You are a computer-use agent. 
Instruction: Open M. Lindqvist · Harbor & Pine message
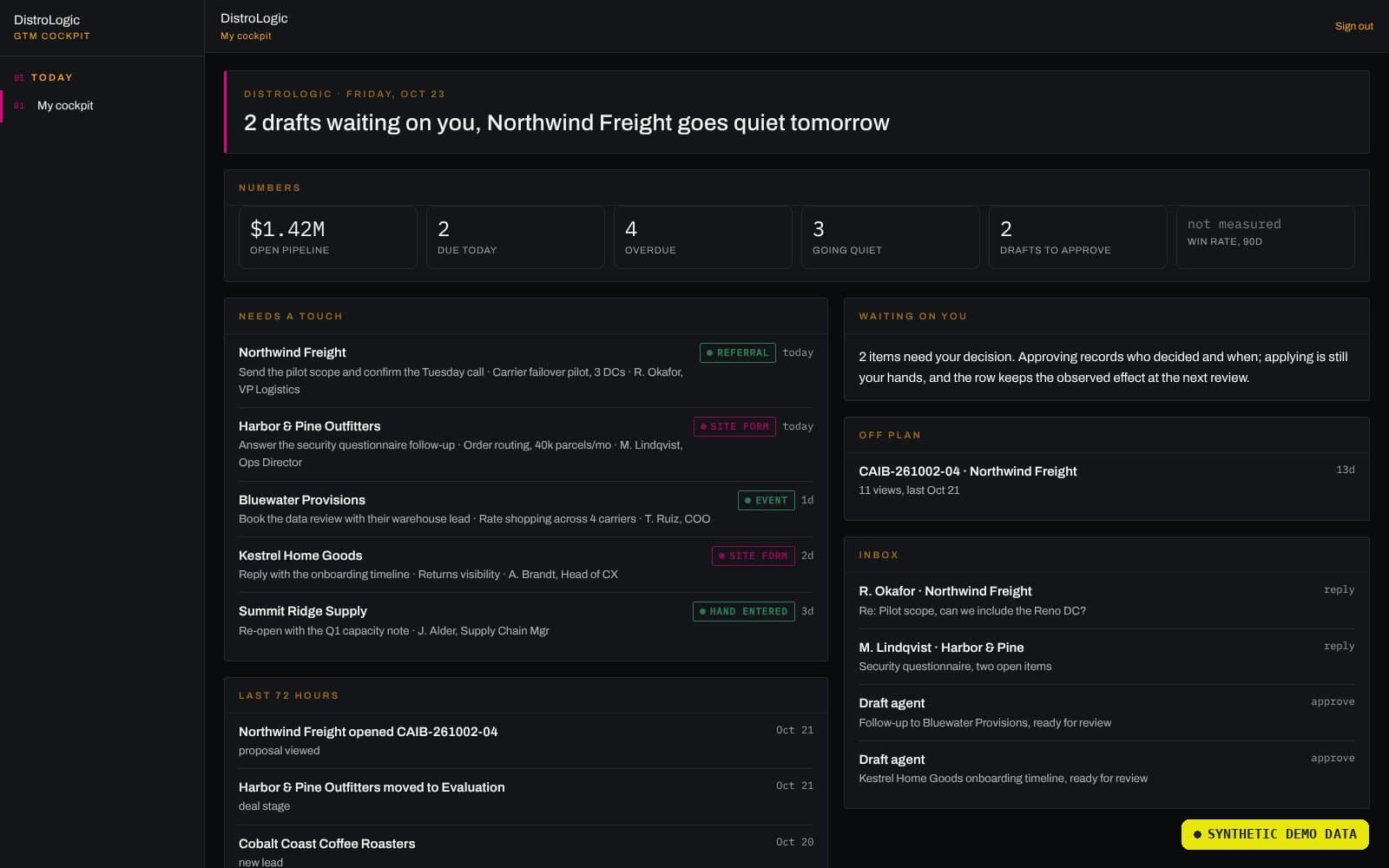[1106, 656]
